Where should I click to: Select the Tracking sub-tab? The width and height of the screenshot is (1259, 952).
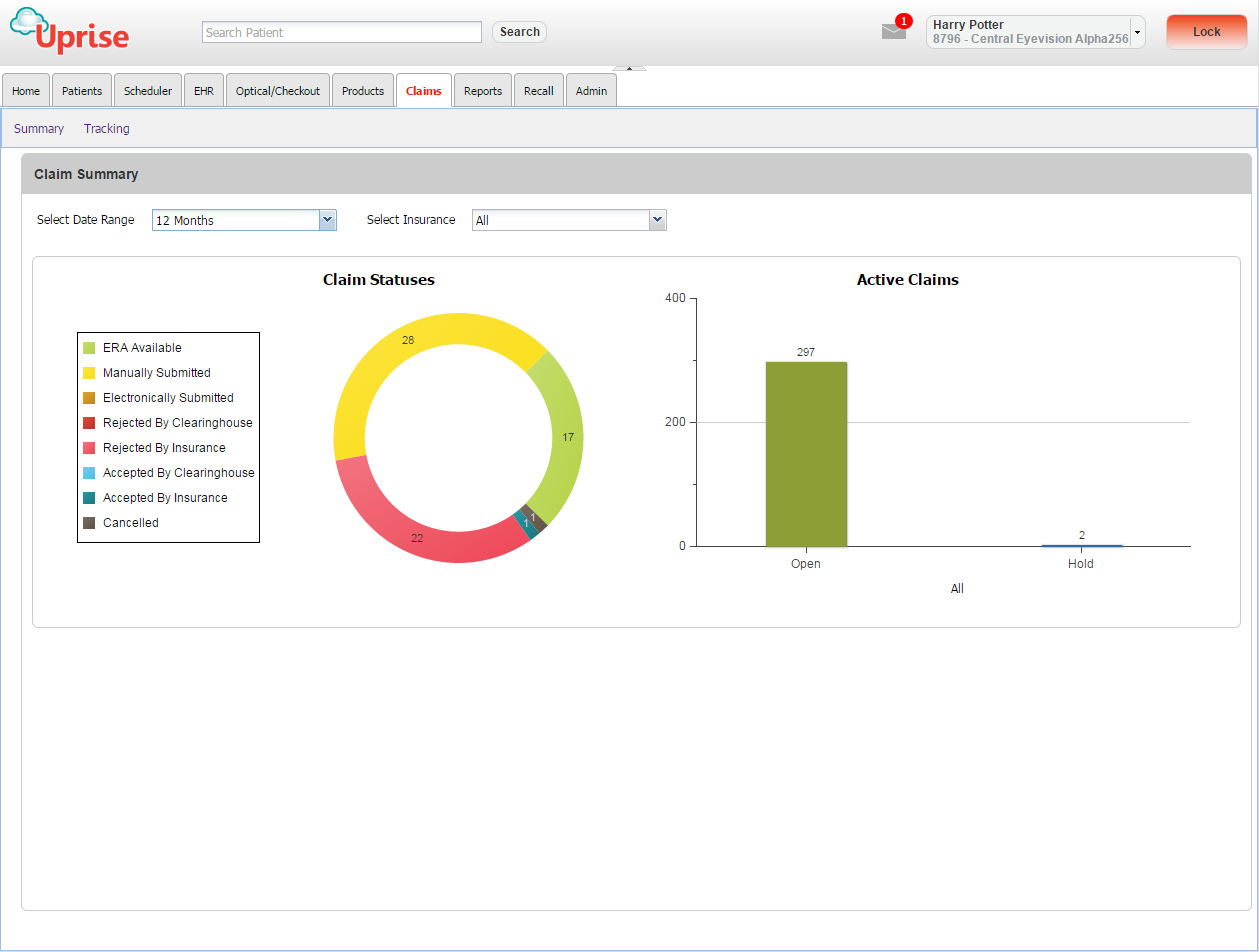tap(106, 128)
